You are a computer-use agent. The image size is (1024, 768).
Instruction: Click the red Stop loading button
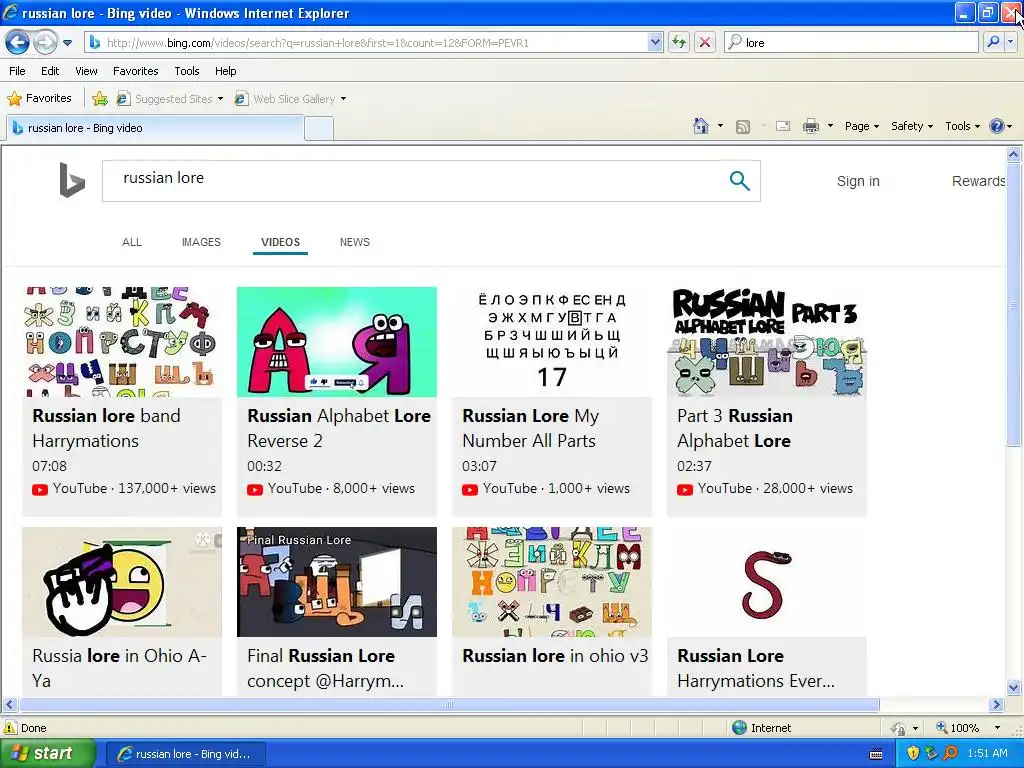click(x=705, y=43)
